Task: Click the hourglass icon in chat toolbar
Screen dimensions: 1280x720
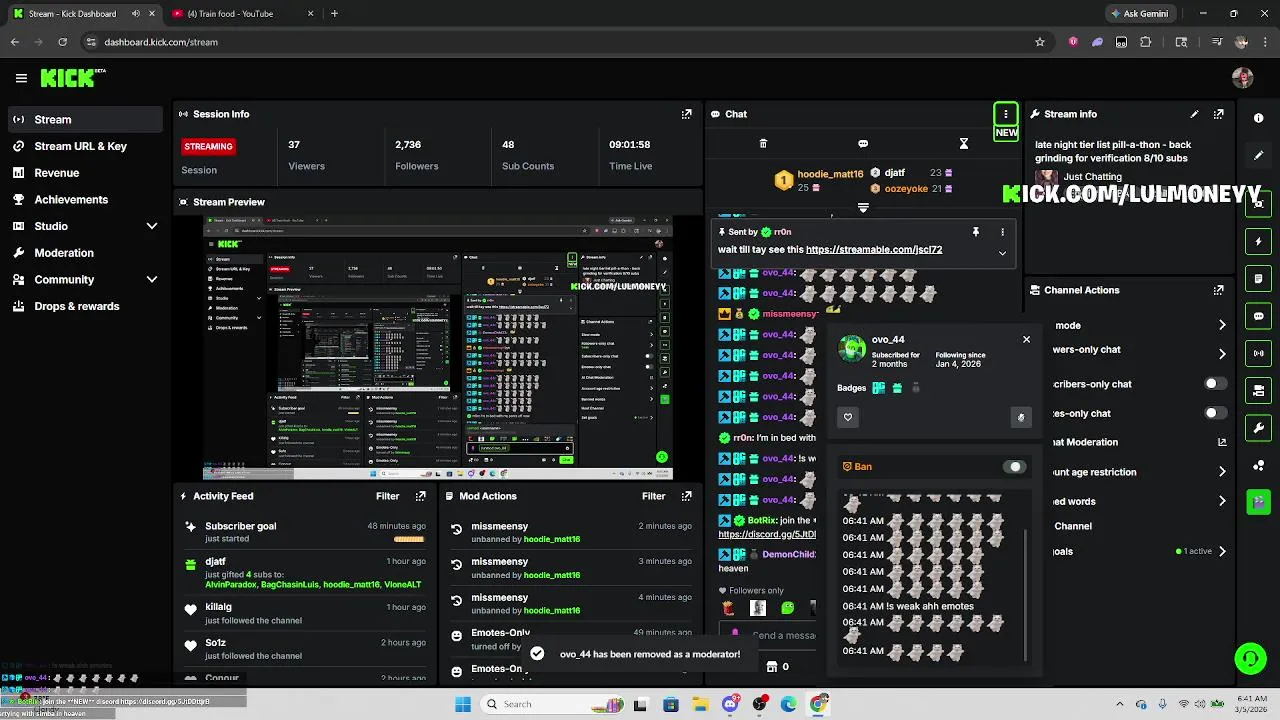Action: coord(964,144)
